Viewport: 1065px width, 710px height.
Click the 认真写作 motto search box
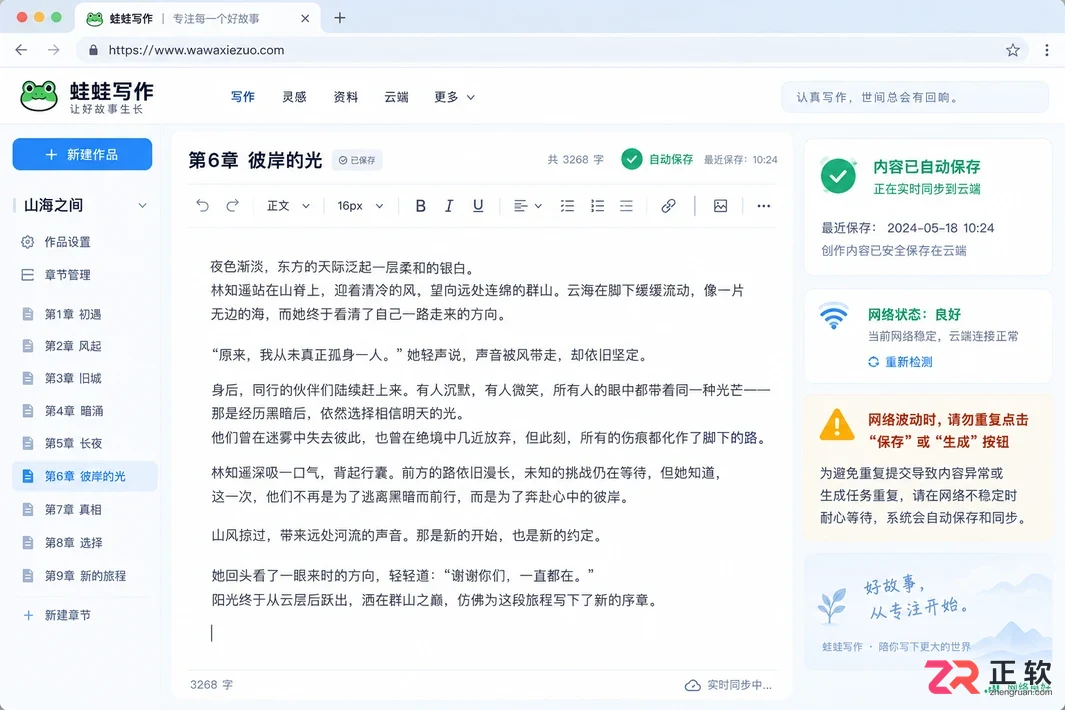coord(915,97)
